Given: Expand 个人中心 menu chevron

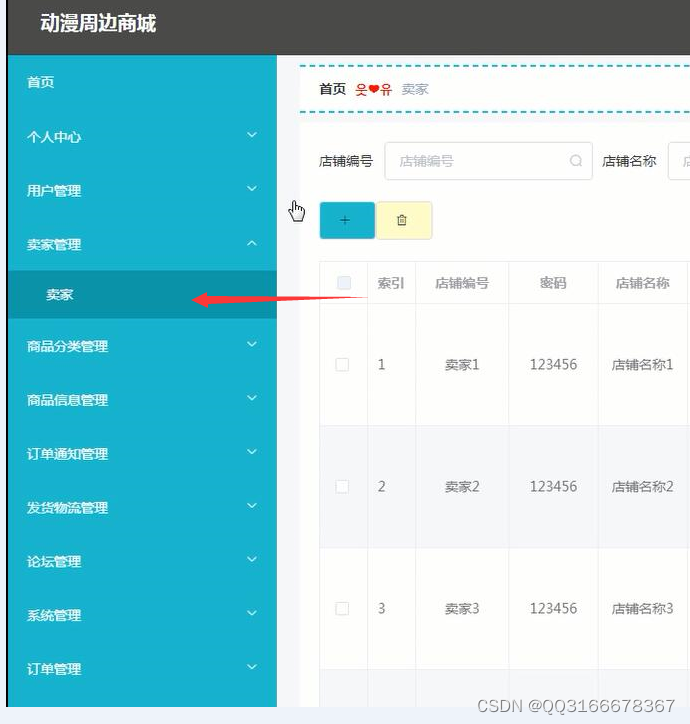Looking at the screenshot, I should pos(252,135).
